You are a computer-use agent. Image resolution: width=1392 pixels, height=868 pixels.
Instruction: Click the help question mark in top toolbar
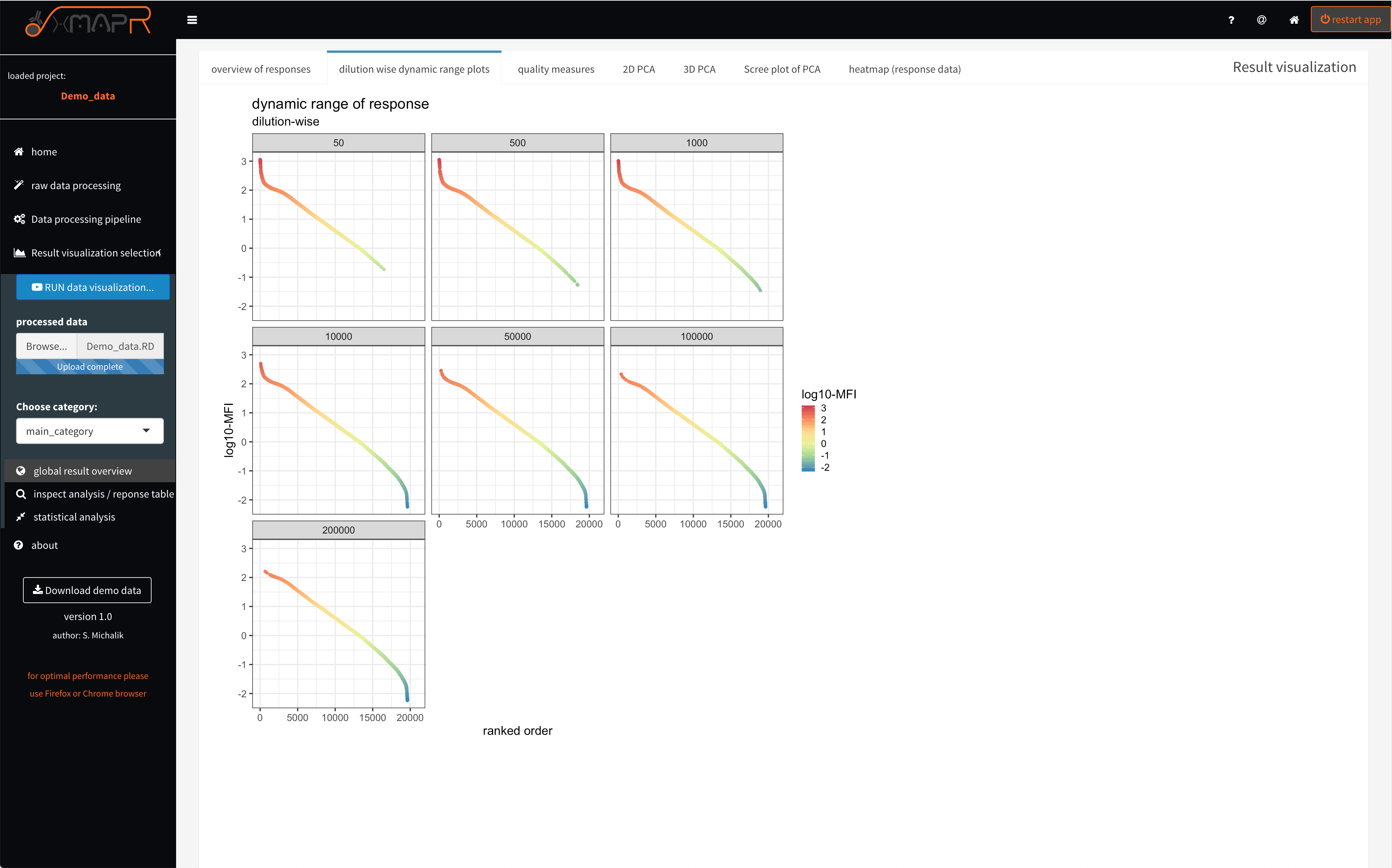click(1231, 20)
